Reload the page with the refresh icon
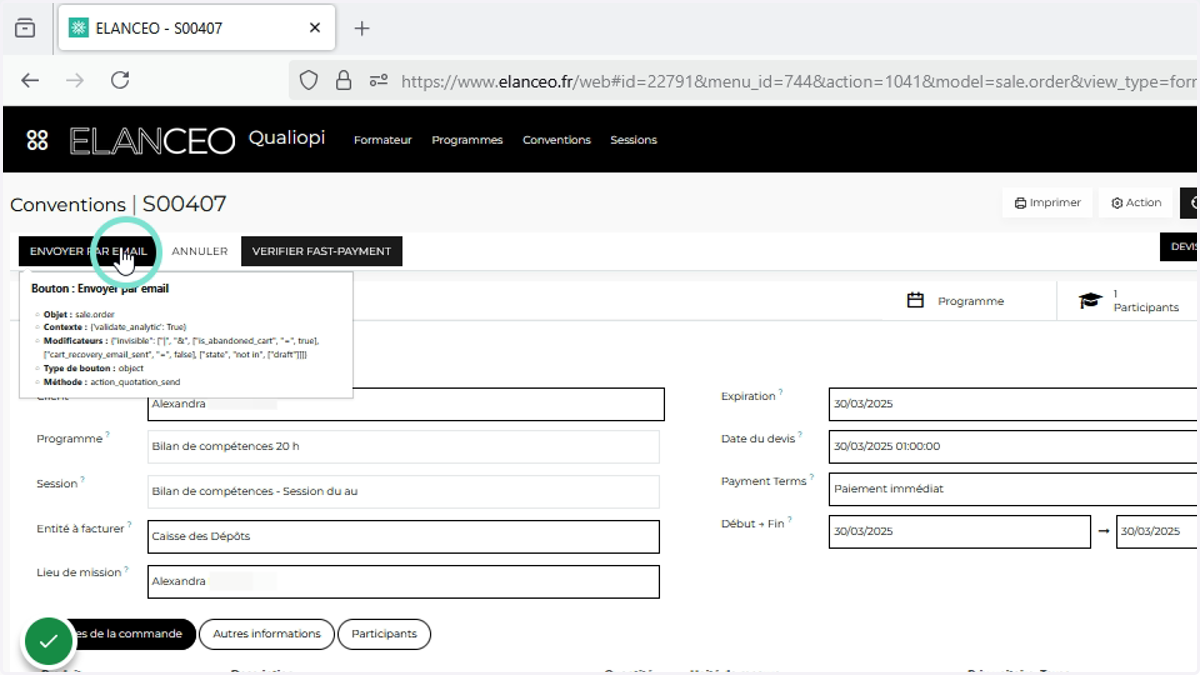The width and height of the screenshot is (1200, 675). (120, 81)
